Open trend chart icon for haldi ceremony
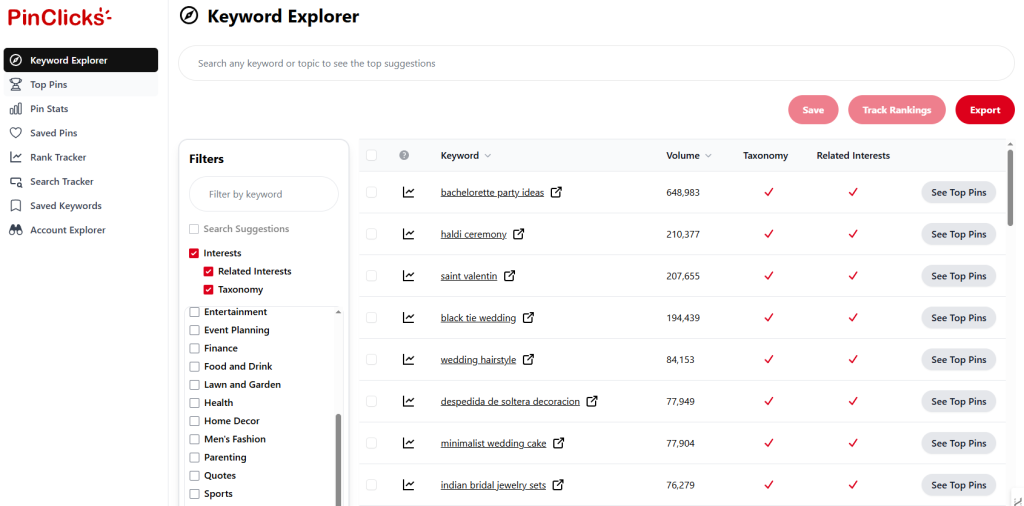This screenshot has width=1024, height=506. click(x=408, y=234)
